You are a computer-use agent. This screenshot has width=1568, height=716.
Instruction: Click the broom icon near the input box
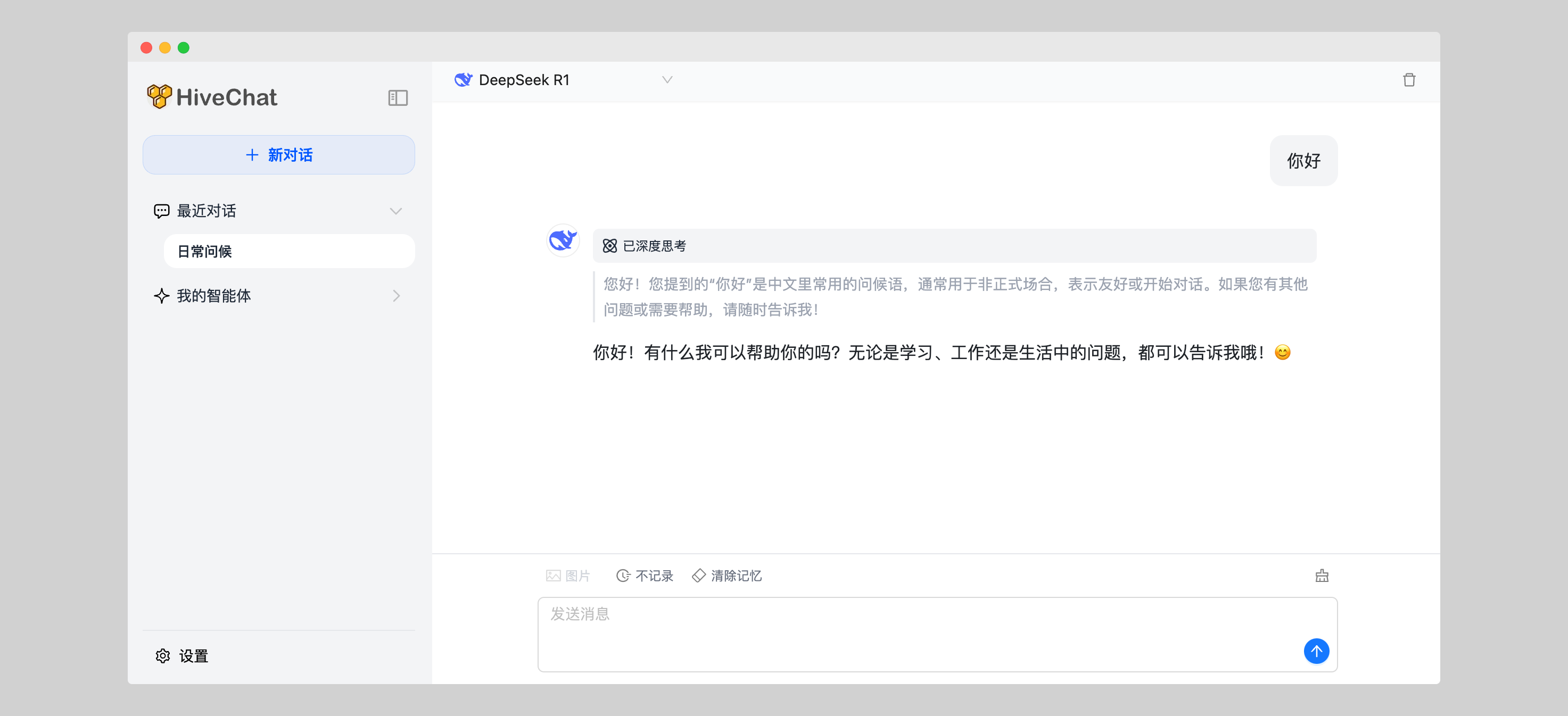1322,576
